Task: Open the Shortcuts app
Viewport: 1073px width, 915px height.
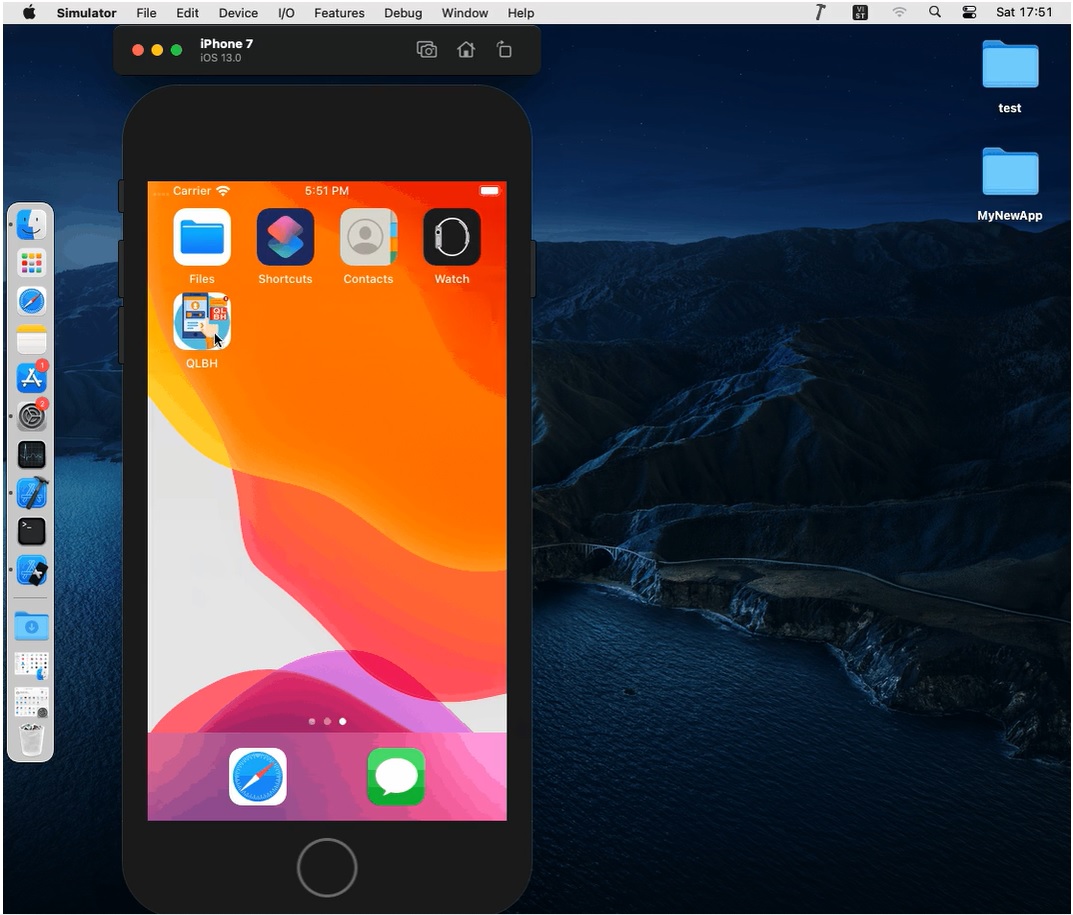Action: (x=285, y=237)
